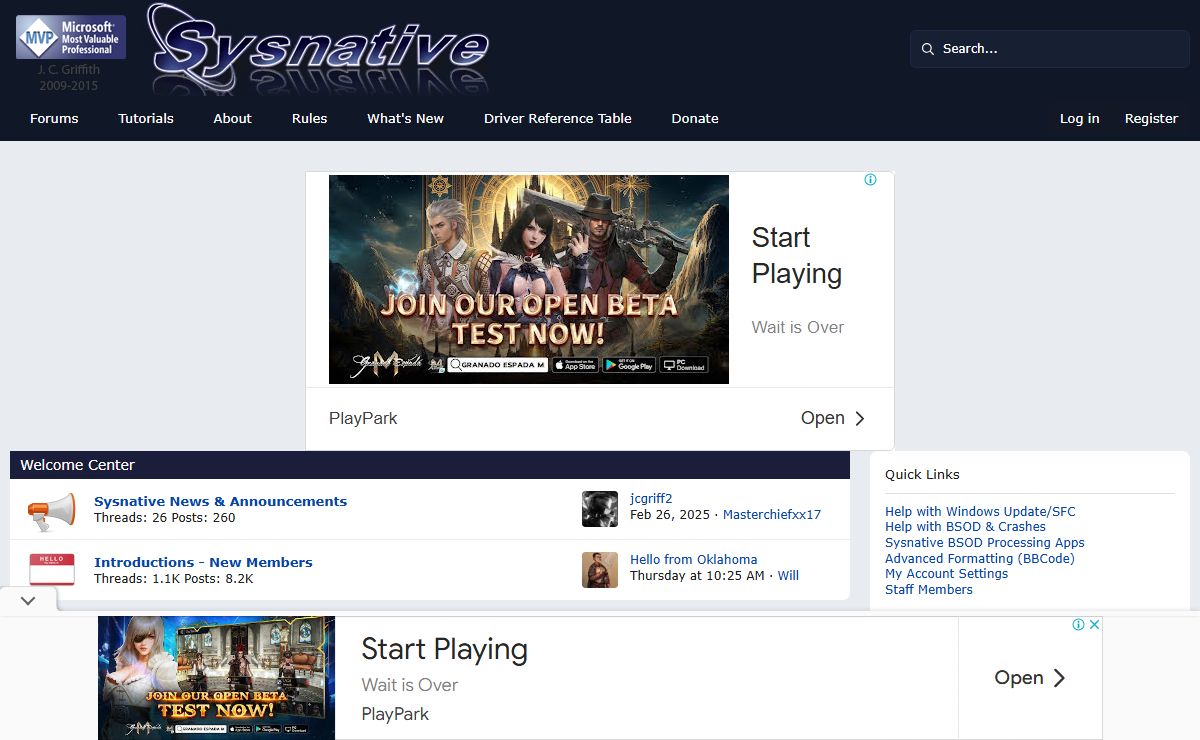Open jcgriff2 avatar thumbnail
The image size is (1200, 740).
(x=600, y=509)
